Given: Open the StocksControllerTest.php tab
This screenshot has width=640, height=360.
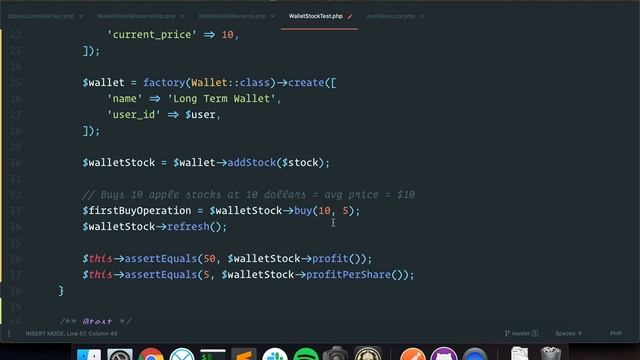Looking at the screenshot, I should click(41, 16).
